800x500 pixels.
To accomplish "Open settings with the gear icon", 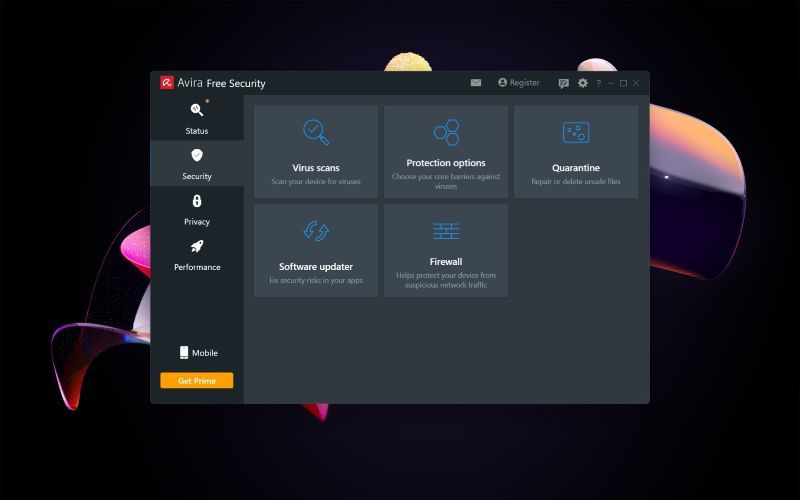I will click(583, 83).
